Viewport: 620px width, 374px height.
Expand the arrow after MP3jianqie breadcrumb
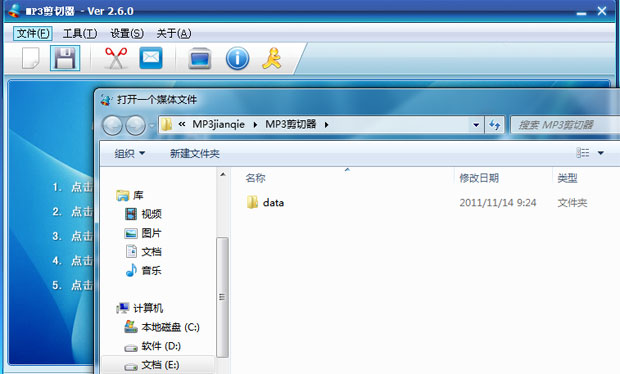[x=255, y=125]
